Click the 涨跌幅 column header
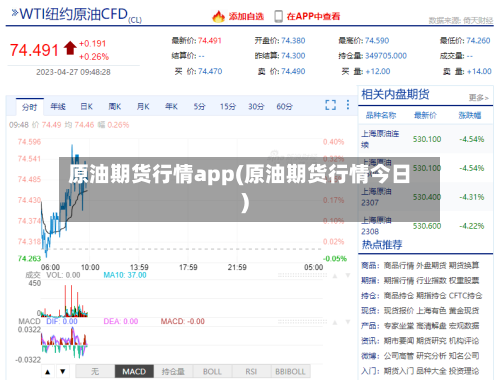The height and width of the screenshot is (380, 500). click(x=470, y=115)
